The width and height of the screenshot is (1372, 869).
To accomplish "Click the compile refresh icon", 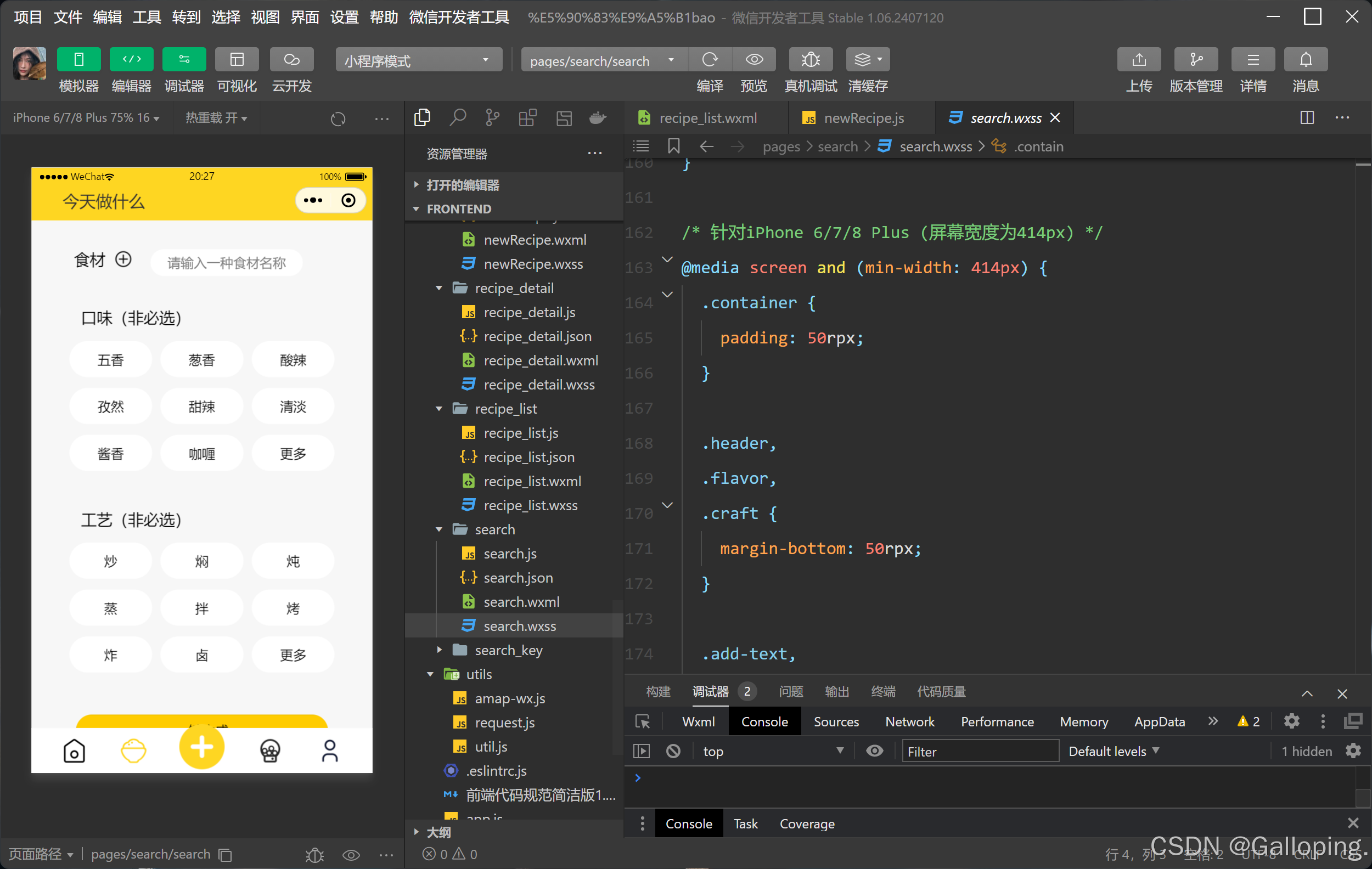I will pyautogui.click(x=710, y=59).
